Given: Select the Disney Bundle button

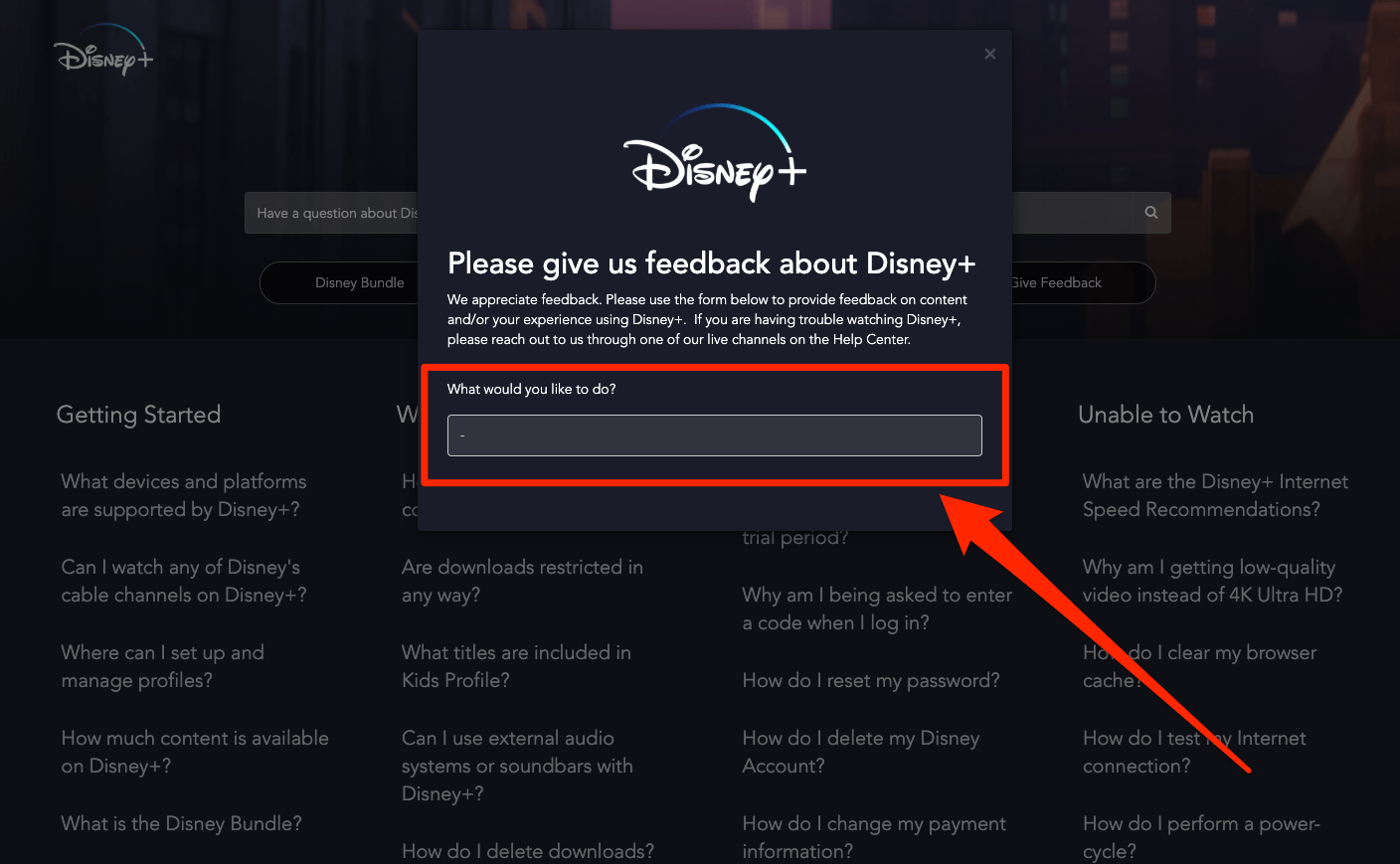Looking at the screenshot, I should pos(359,282).
